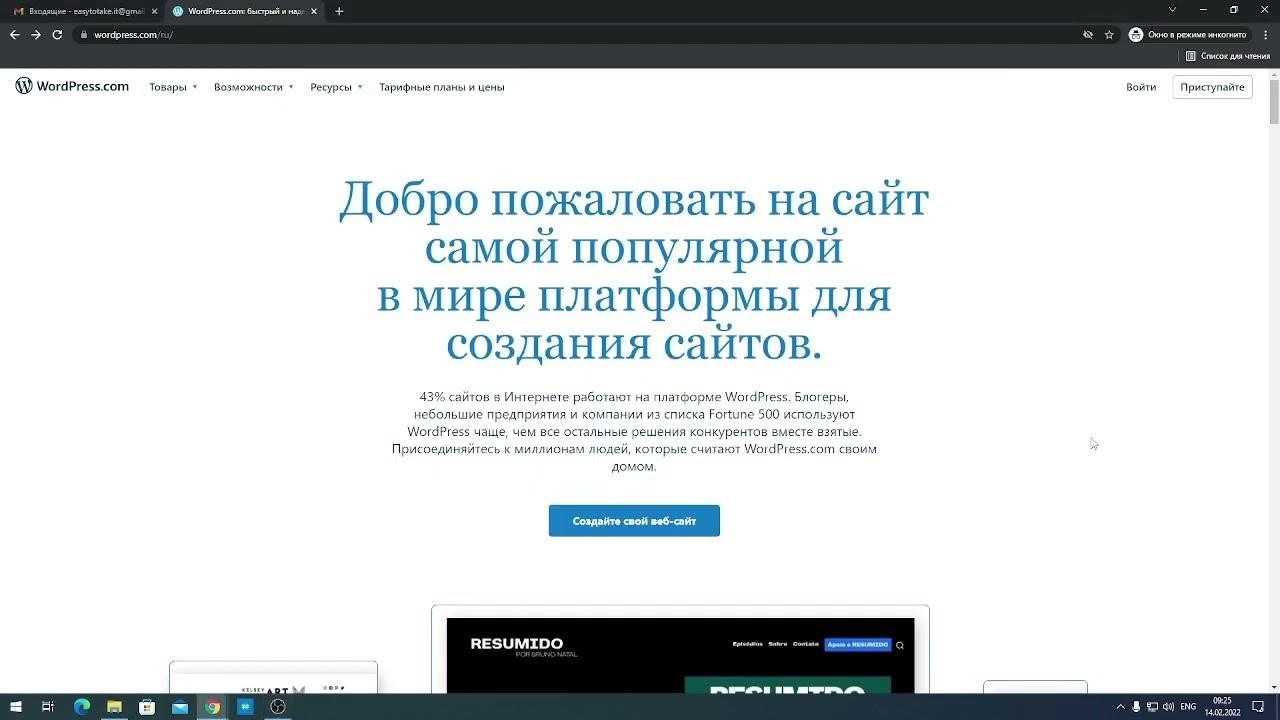Viewport: 1280px width, 720px height.
Task: Expand the Товары menu
Action: (173, 87)
